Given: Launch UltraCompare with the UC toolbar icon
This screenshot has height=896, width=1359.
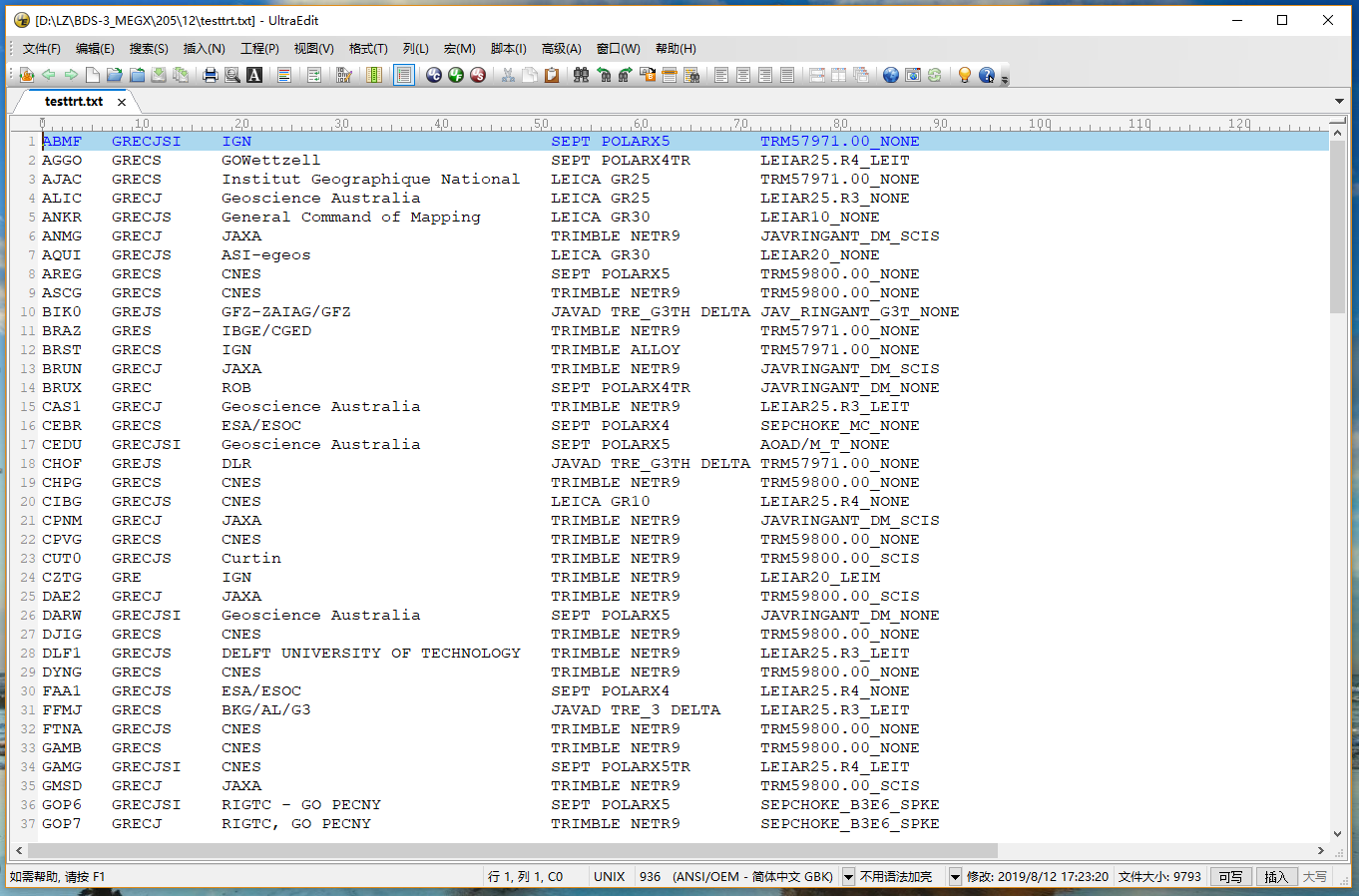Looking at the screenshot, I should click(433, 75).
